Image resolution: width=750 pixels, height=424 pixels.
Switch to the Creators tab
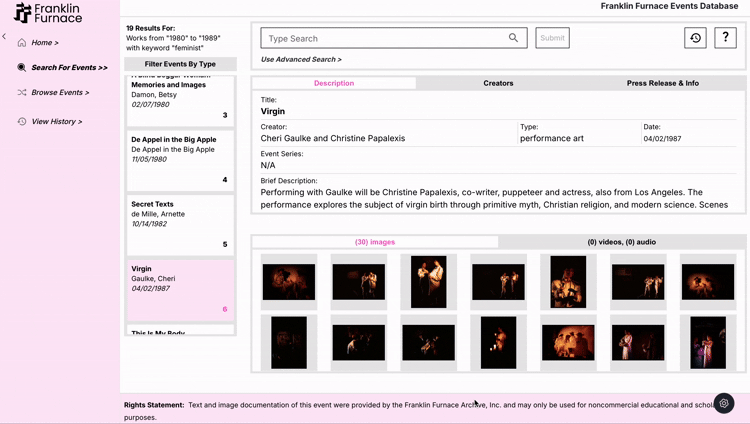point(498,83)
